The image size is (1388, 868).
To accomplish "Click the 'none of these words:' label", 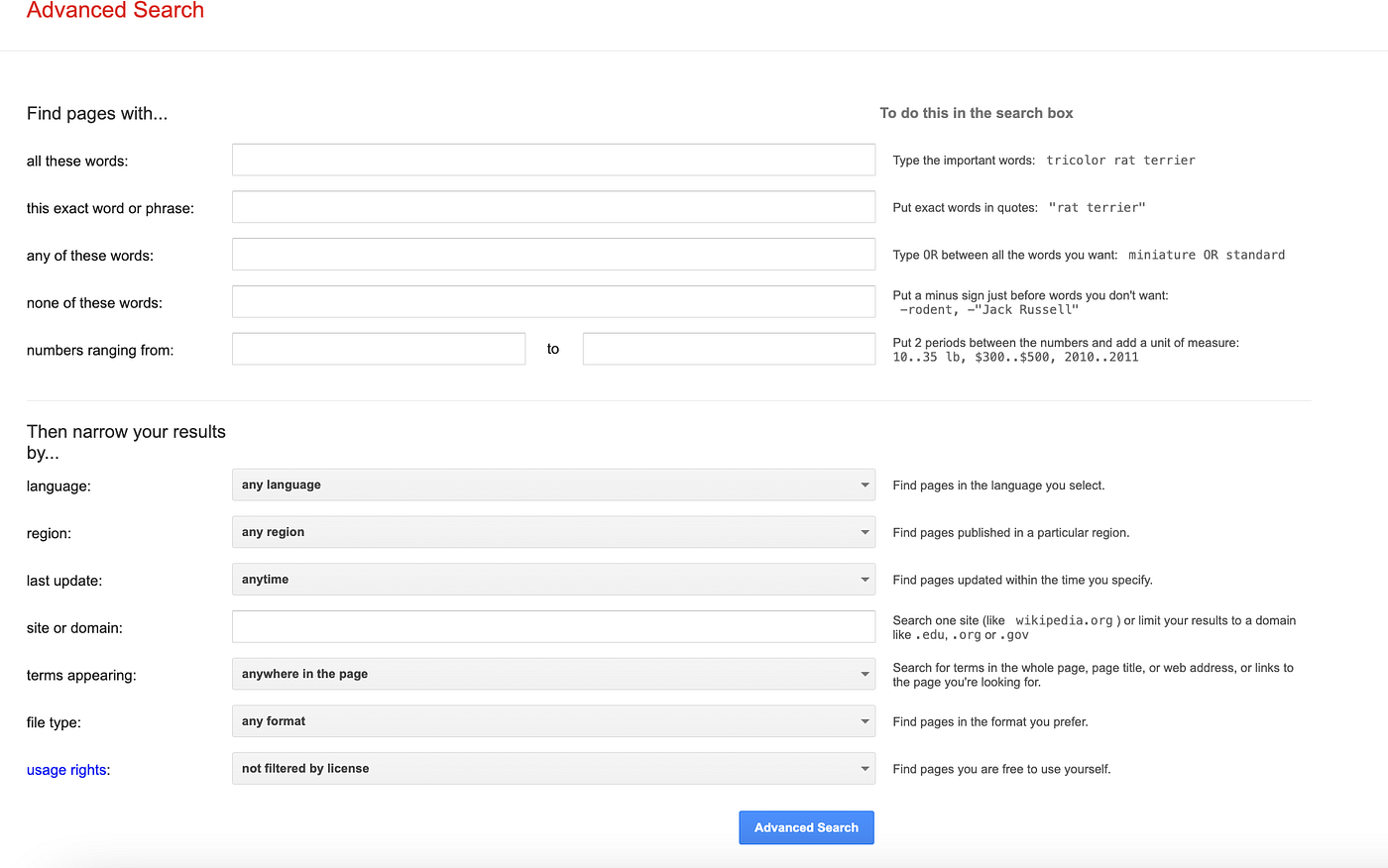I will click(94, 303).
